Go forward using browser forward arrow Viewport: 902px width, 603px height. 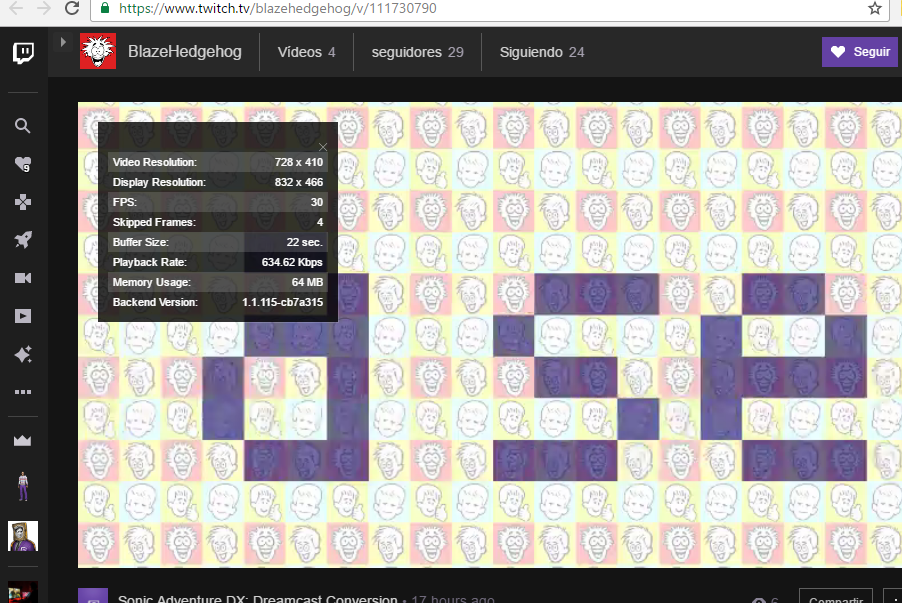[x=44, y=8]
